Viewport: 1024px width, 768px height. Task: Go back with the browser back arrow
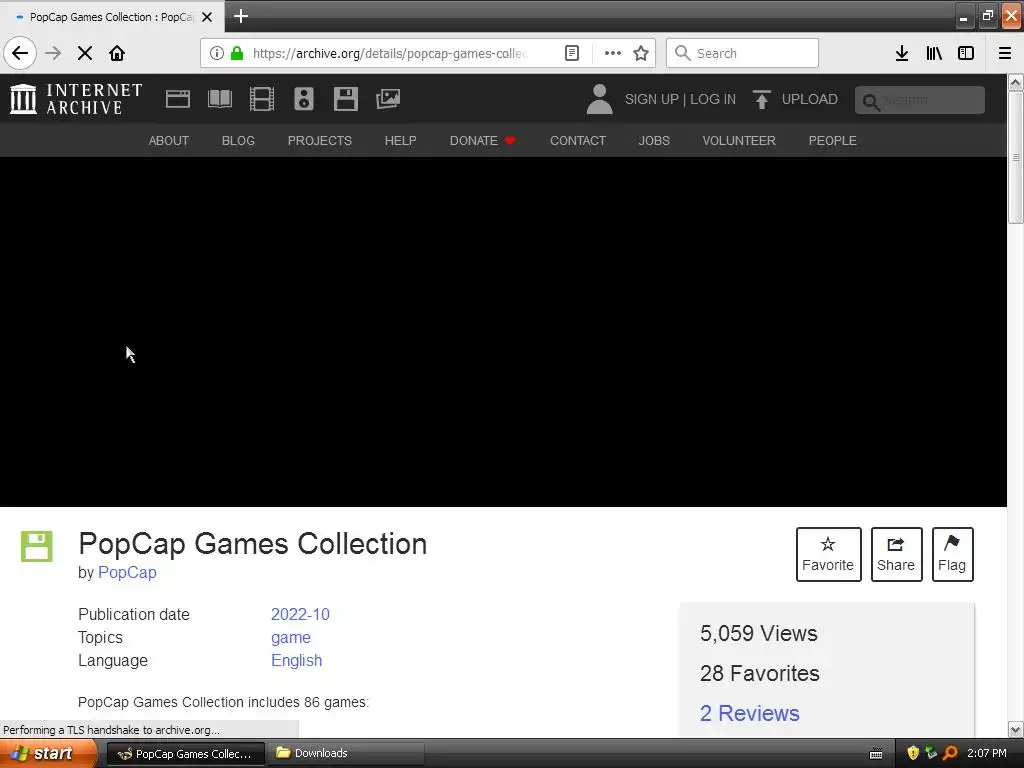(20, 53)
